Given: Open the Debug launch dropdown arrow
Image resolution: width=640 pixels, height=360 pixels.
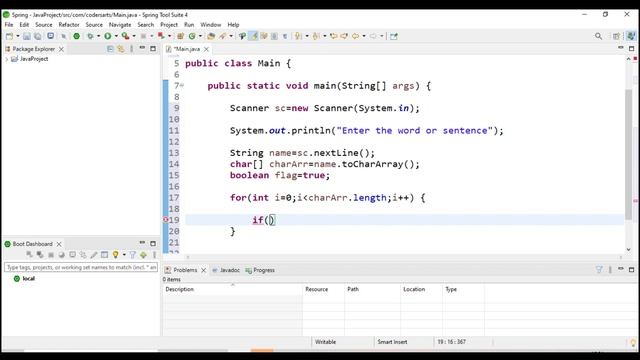Looking at the screenshot, I should coord(98,36).
